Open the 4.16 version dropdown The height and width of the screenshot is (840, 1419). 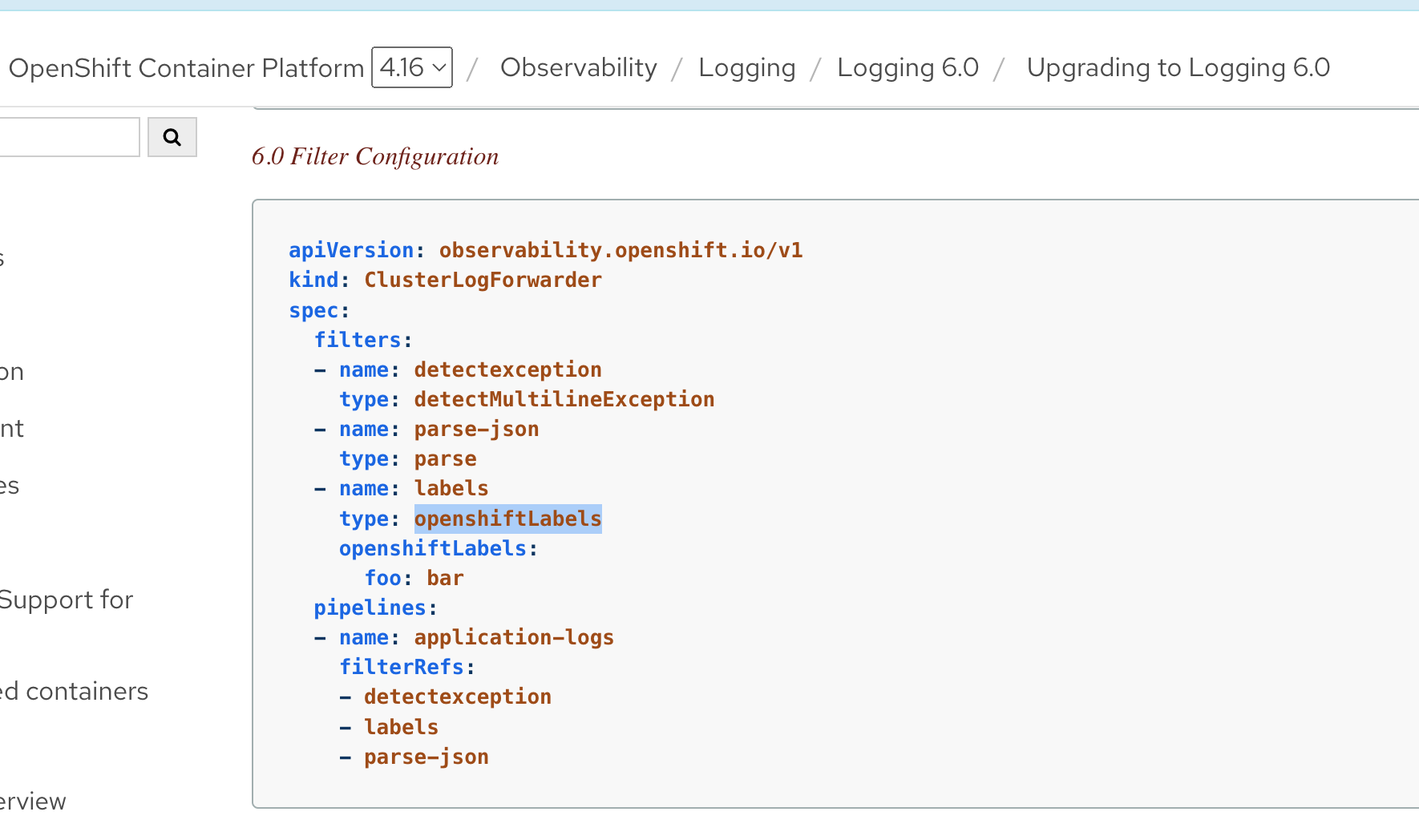(412, 67)
